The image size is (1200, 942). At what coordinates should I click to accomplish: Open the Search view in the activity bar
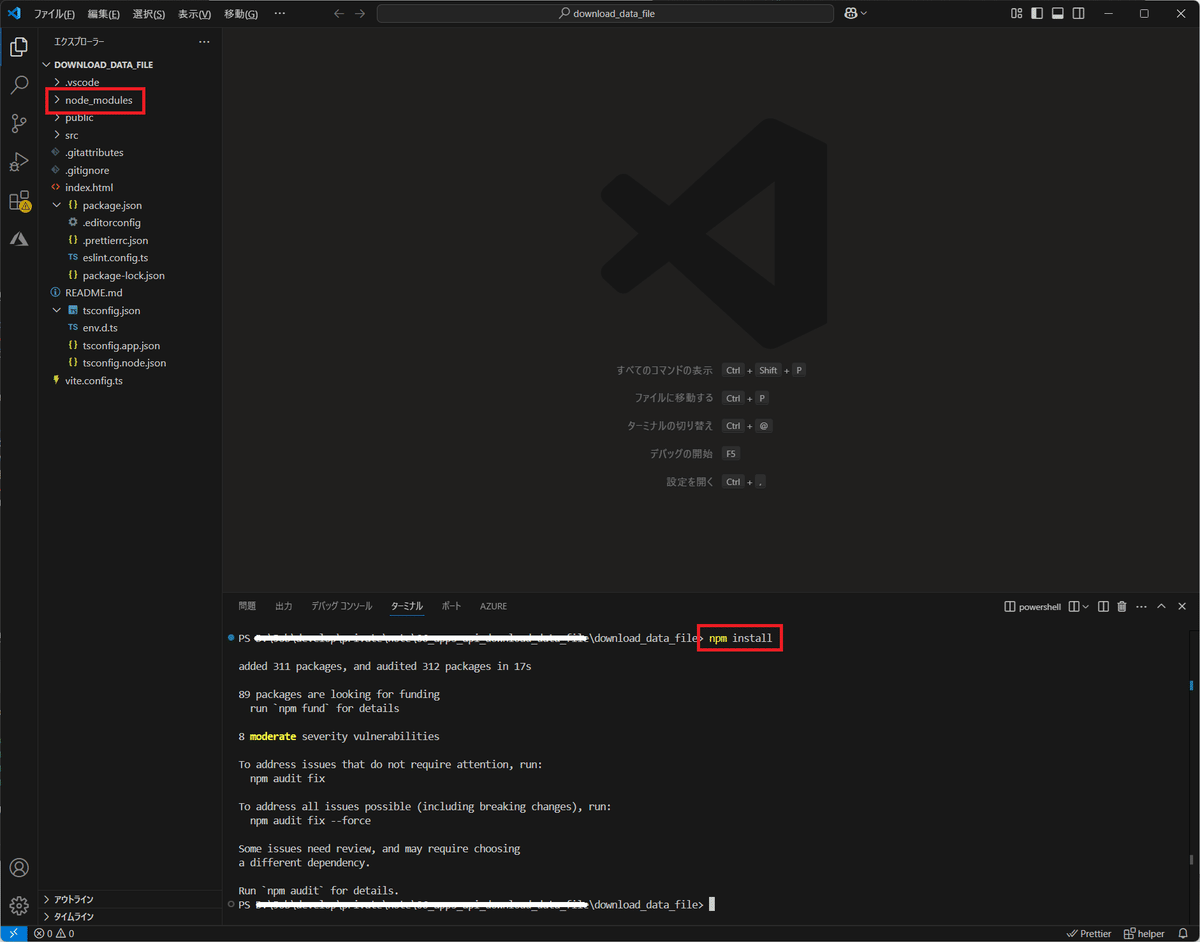pyautogui.click(x=18, y=85)
